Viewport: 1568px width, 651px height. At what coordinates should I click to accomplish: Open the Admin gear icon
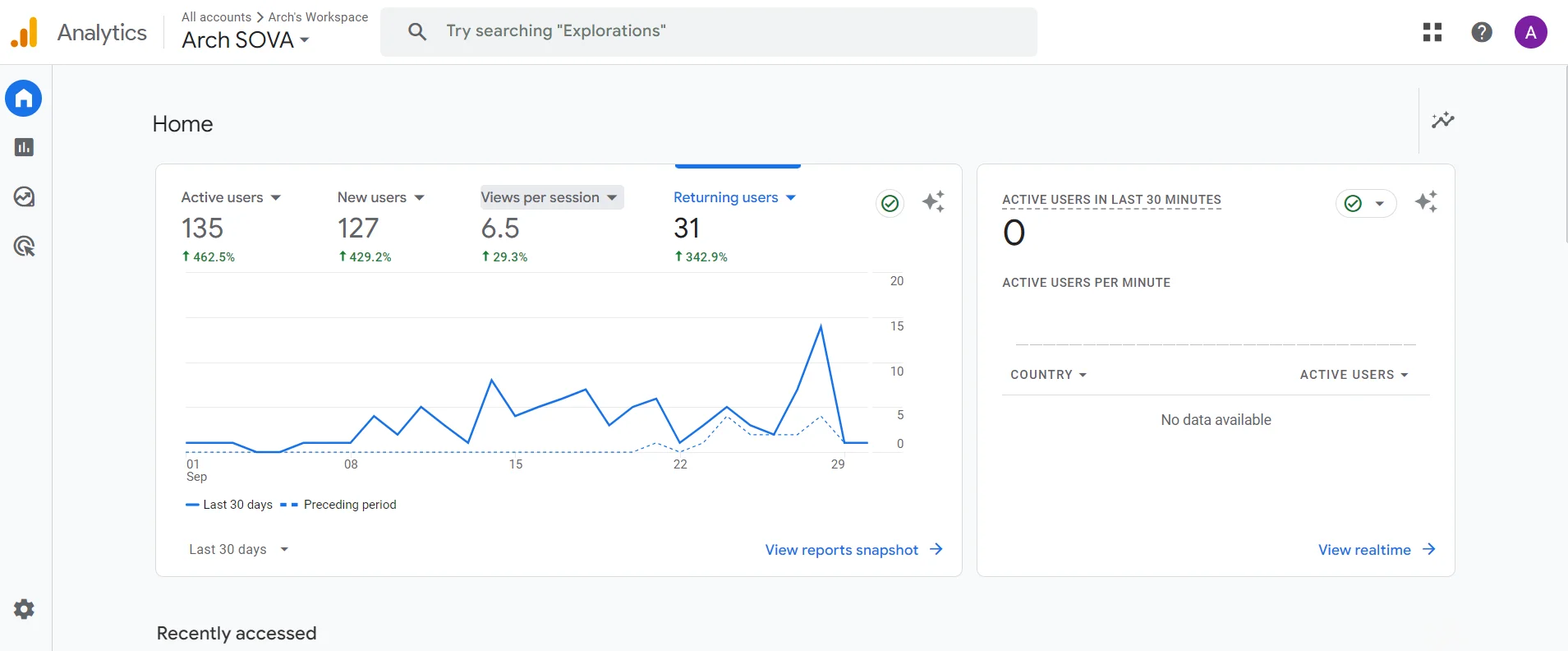[24, 609]
